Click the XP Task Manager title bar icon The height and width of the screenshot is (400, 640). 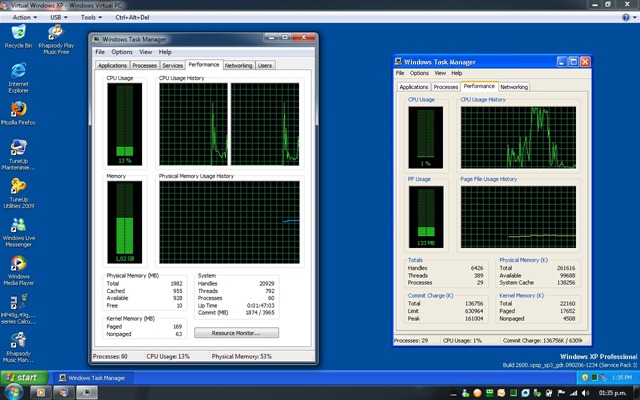coord(398,62)
